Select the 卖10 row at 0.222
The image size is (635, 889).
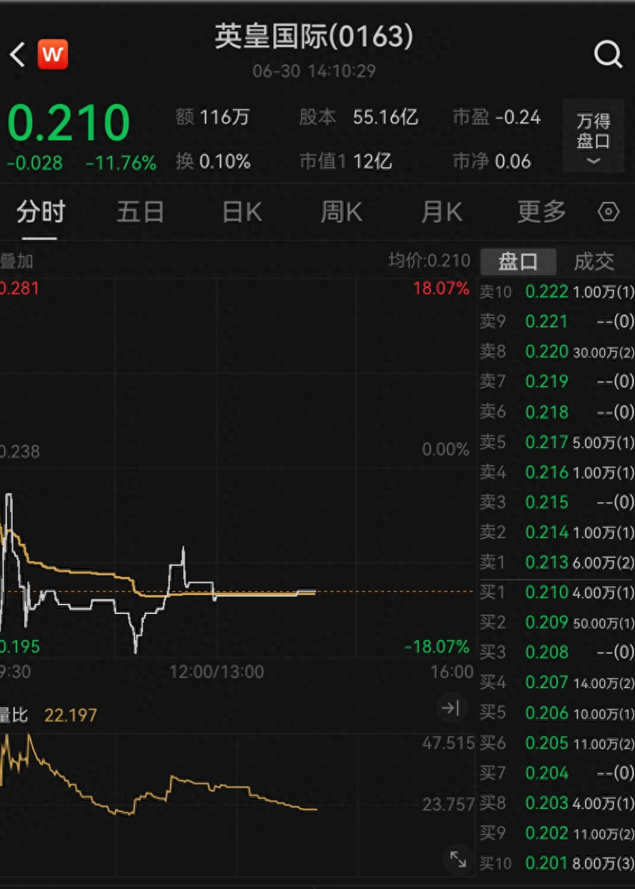(557, 292)
